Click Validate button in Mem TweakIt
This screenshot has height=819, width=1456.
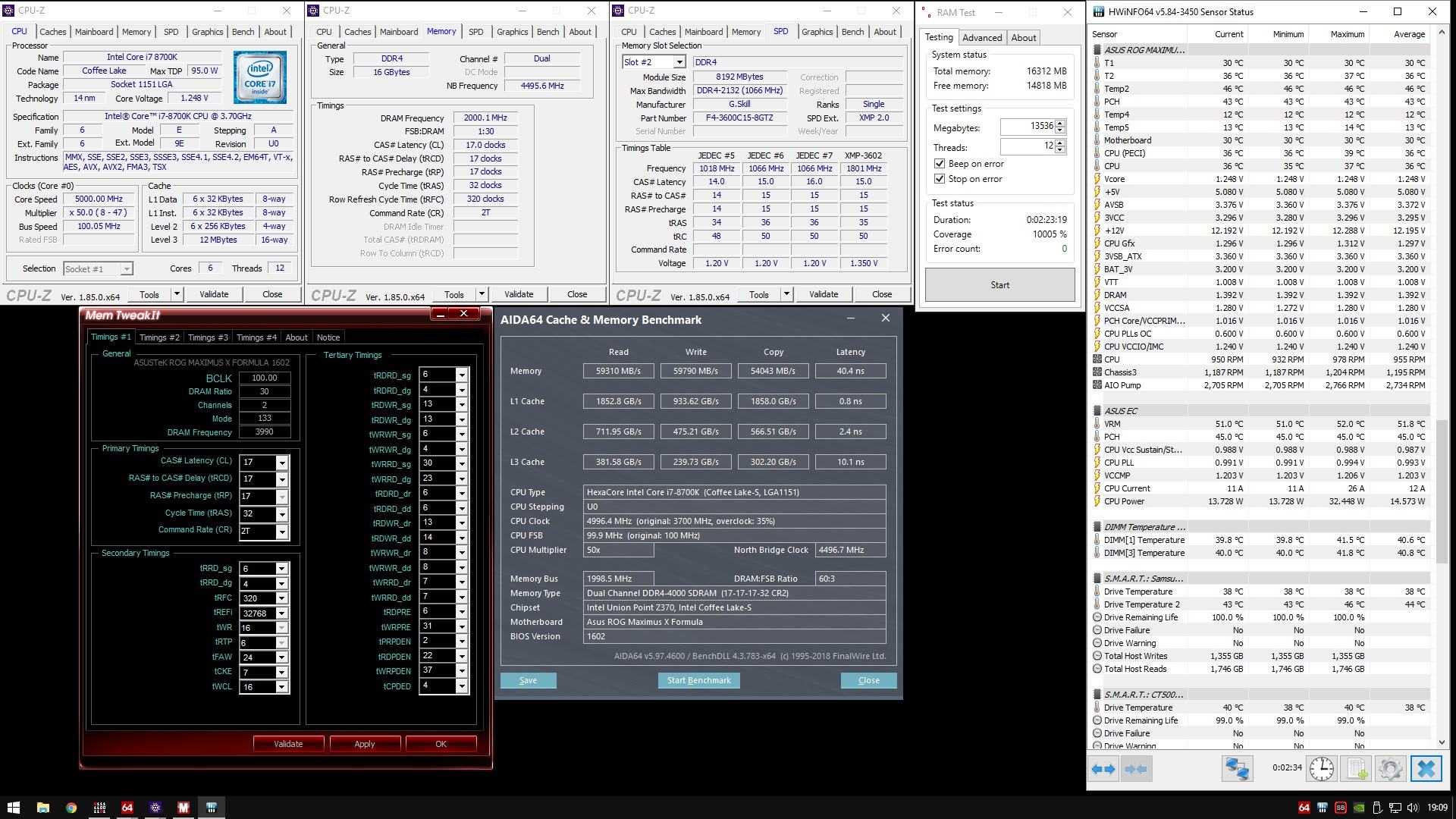(288, 744)
